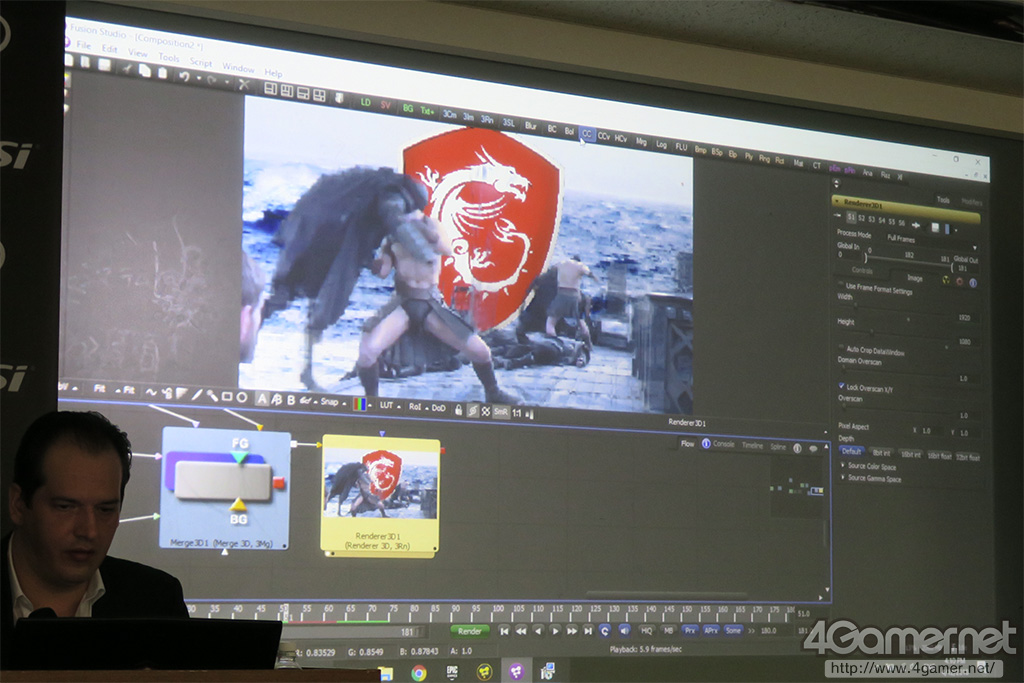Add Color Curves via CCv button

(603, 136)
